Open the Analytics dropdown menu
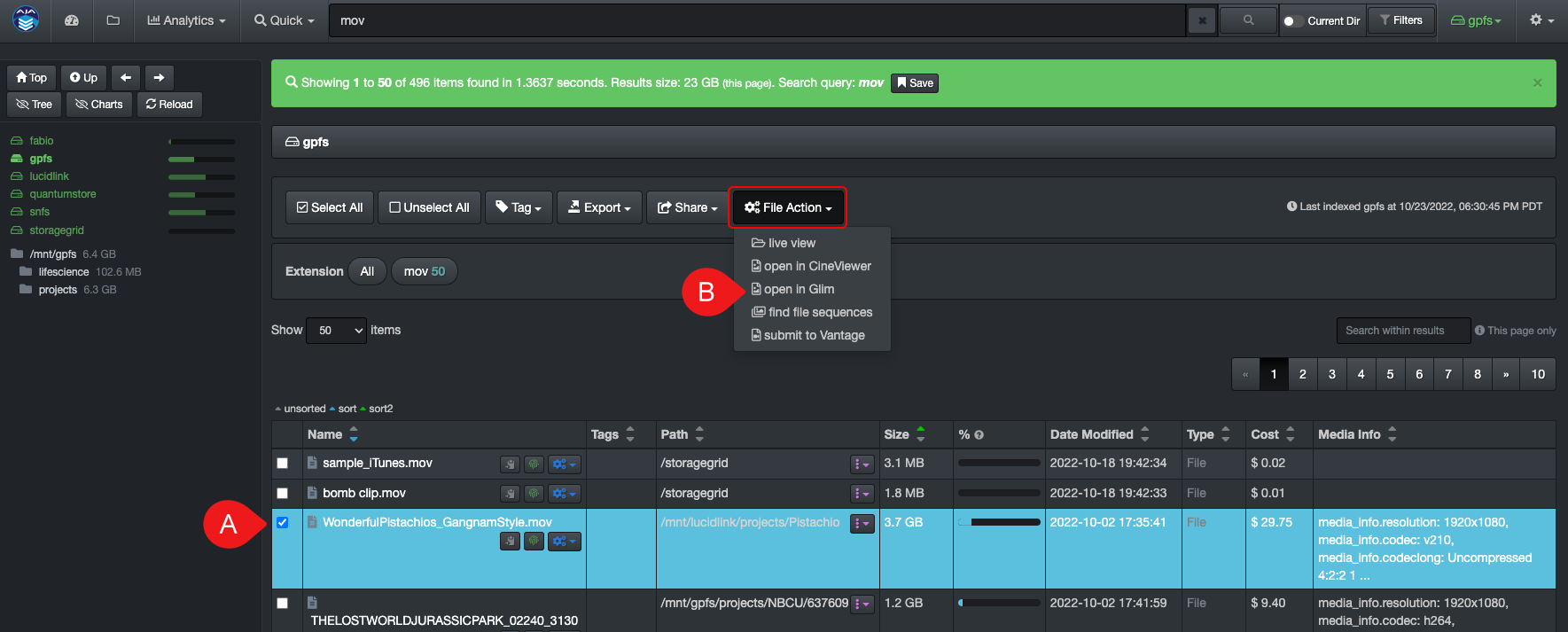 click(x=186, y=20)
